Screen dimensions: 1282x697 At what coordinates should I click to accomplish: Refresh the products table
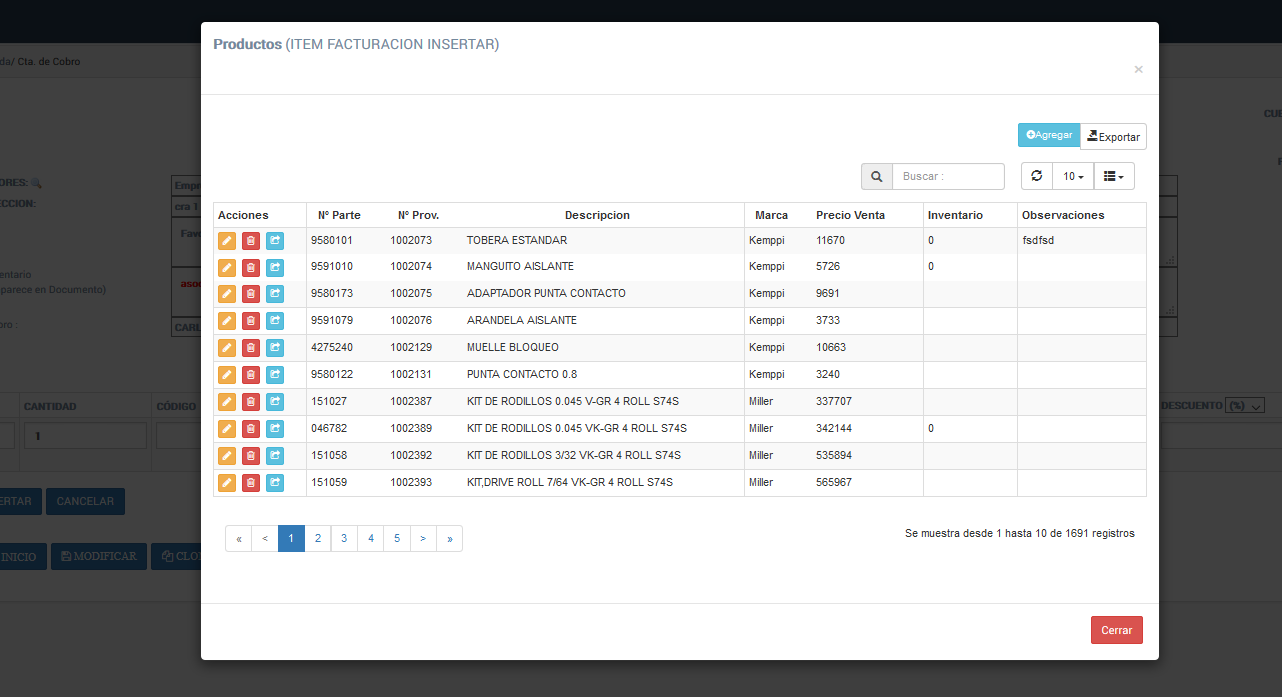pos(1036,176)
